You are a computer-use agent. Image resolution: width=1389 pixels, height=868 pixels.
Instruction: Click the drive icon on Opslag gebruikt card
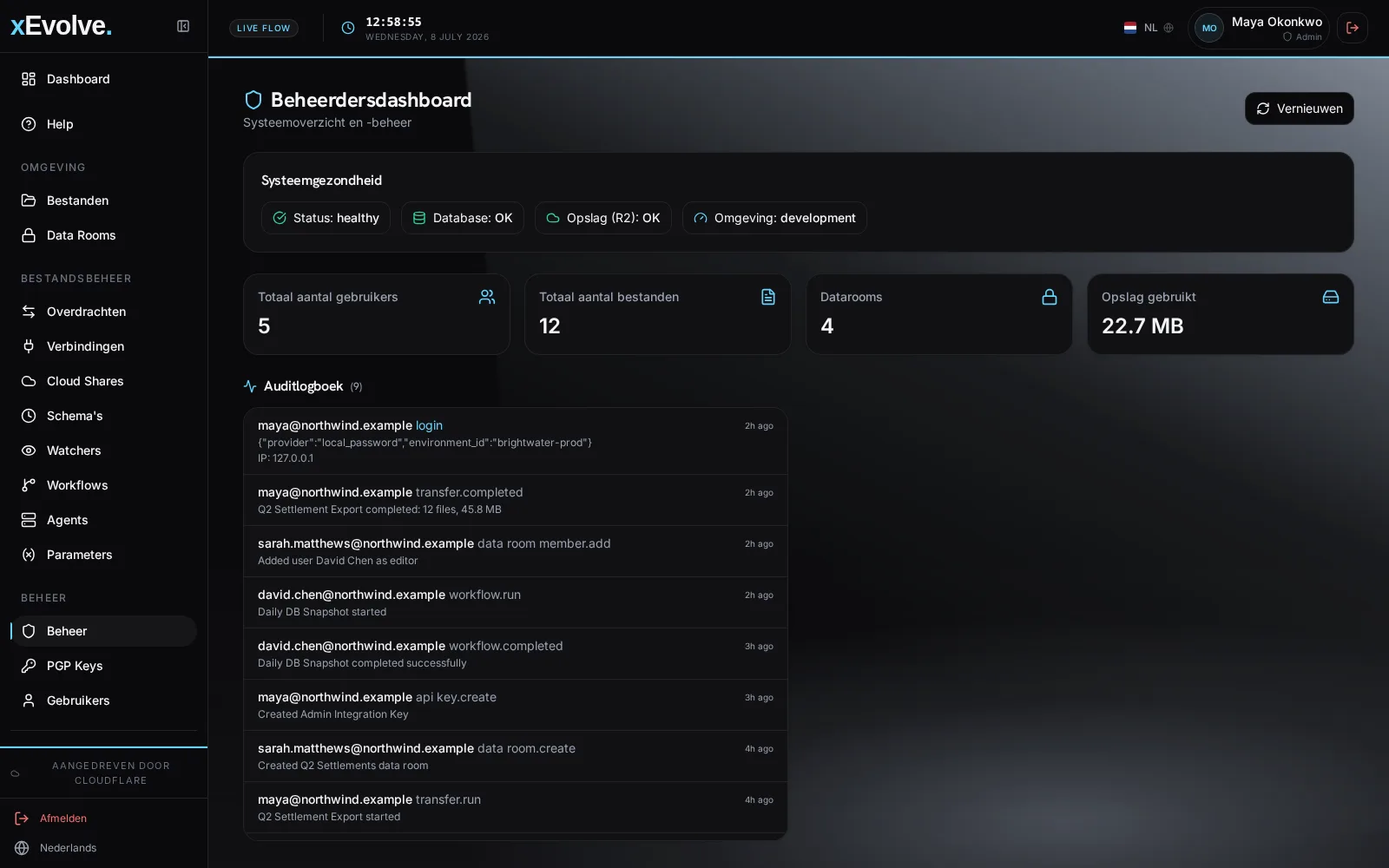1331,297
